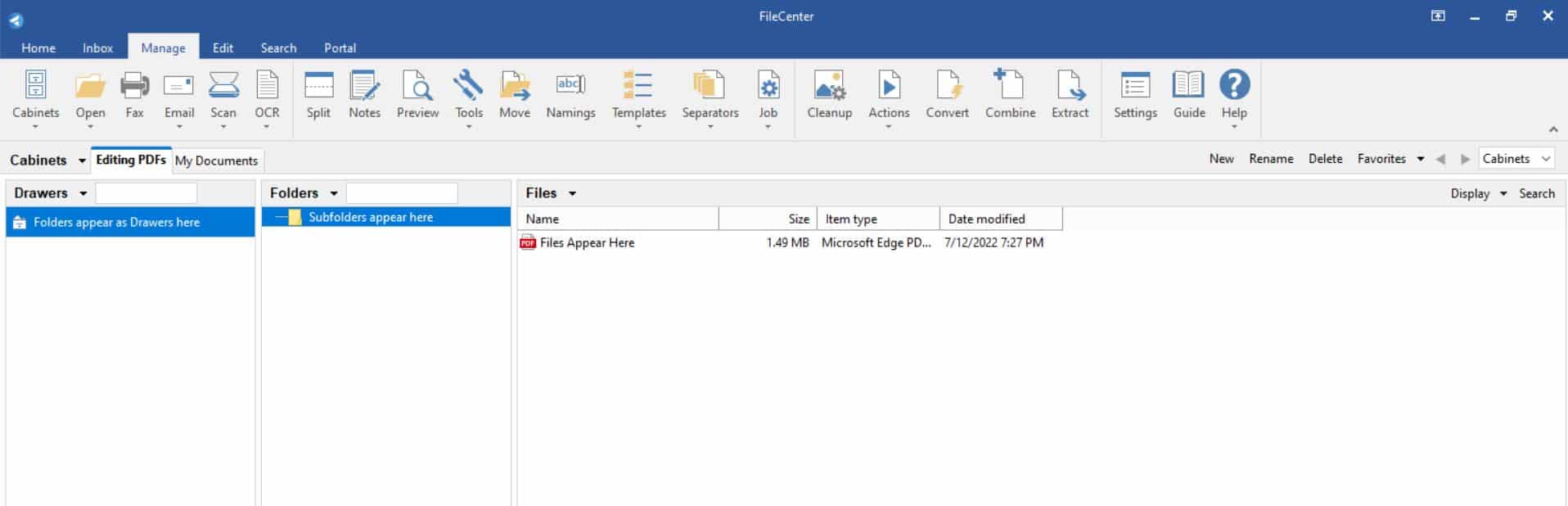The width and height of the screenshot is (1568, 506).
Task: Run the Cleanup tool
Action: click(x=829, y=85)
